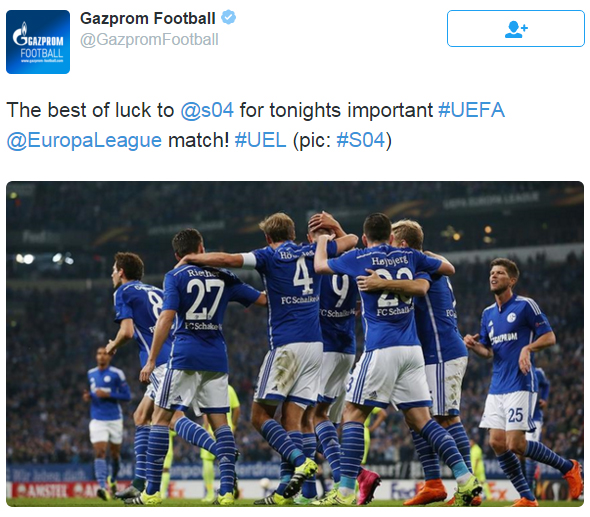Open the #UEL hashtag
Viewport: 590px width, 517px height.
(x=260, y=140)
